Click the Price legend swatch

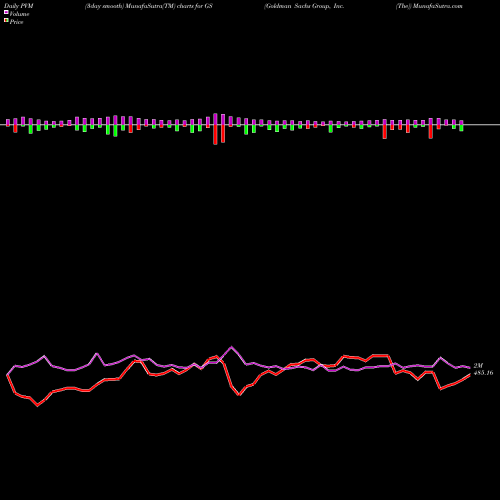(x=6, y=21)
